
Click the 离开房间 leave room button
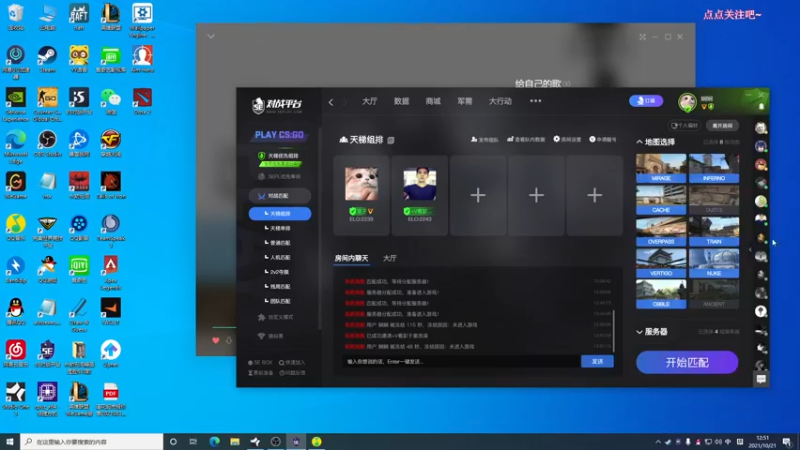722,126
